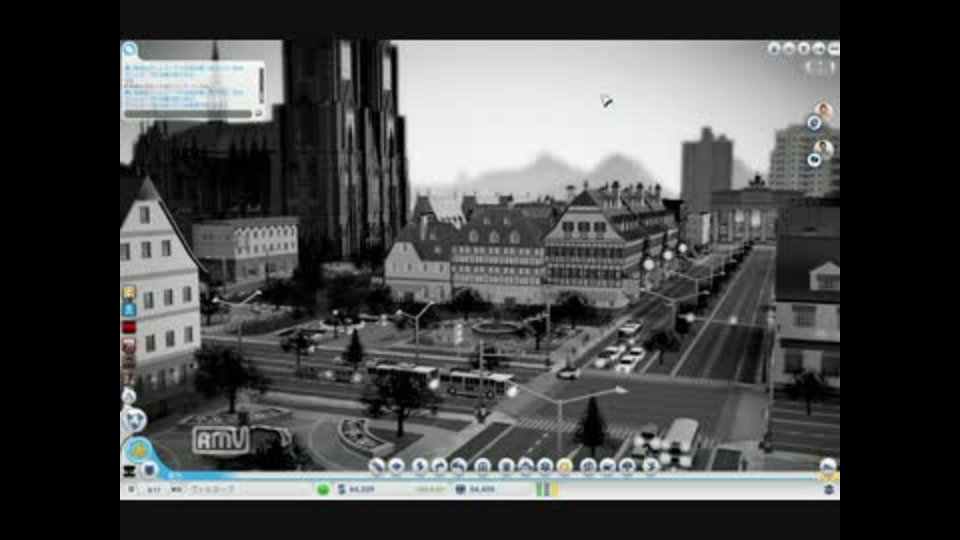Screen dimensions: 960x540
Task: Open the Government buildings menu
Action: click(482, 467)
